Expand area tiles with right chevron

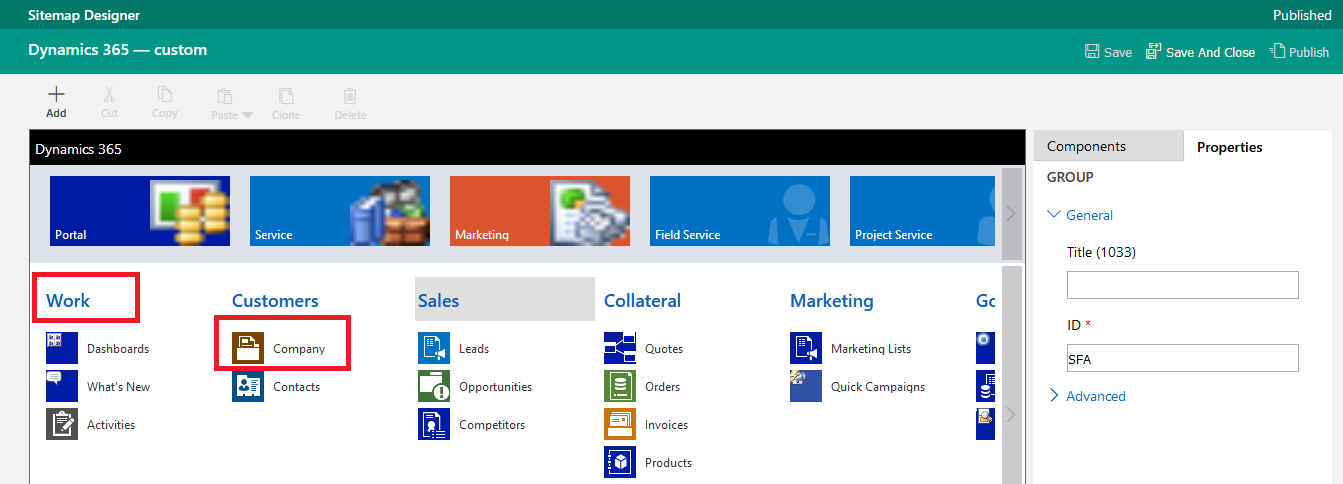click(x=1011, y=213)
